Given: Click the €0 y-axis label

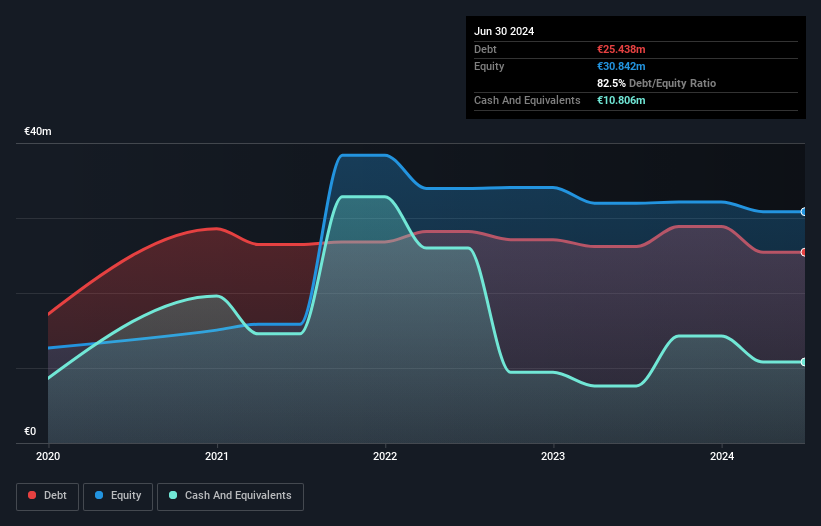Looking at the screenshot, I should point(30,431).
